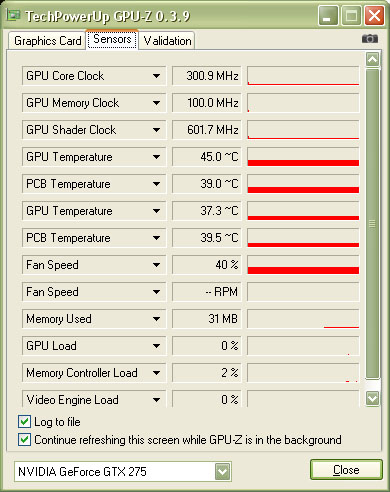Toggle the Log to file checkbox
This screenshot has height=492, width=390.
[24, 422]
